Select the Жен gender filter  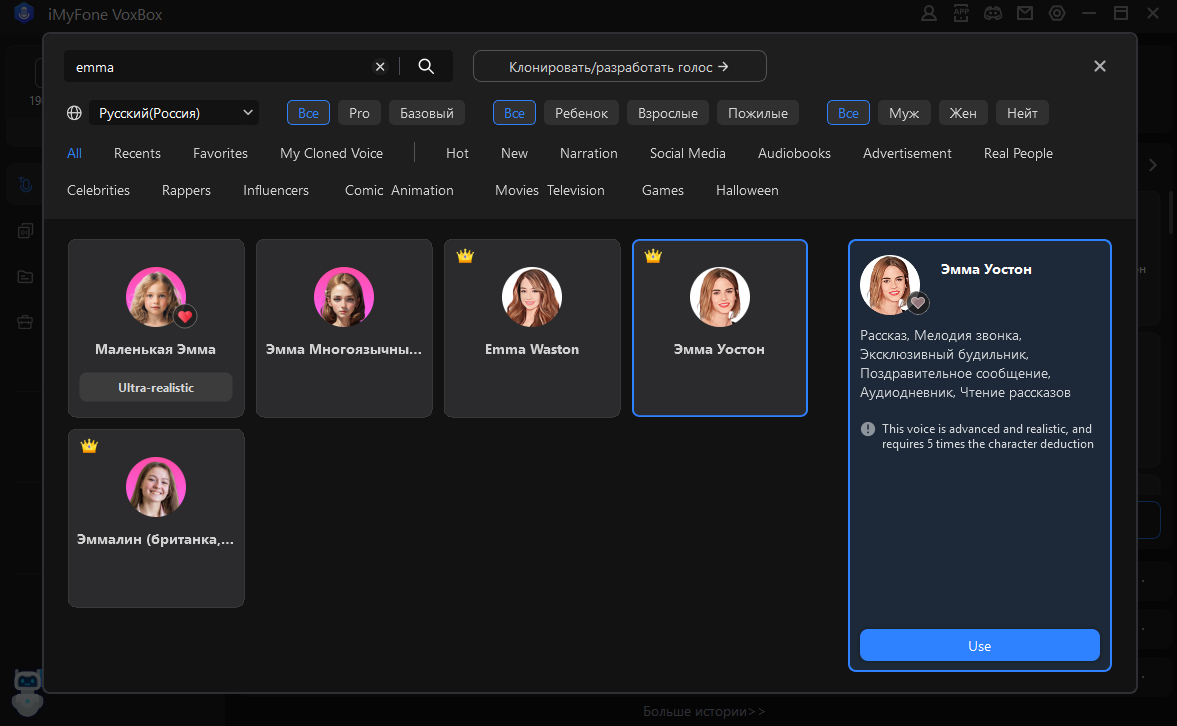(x=963, y=113)
